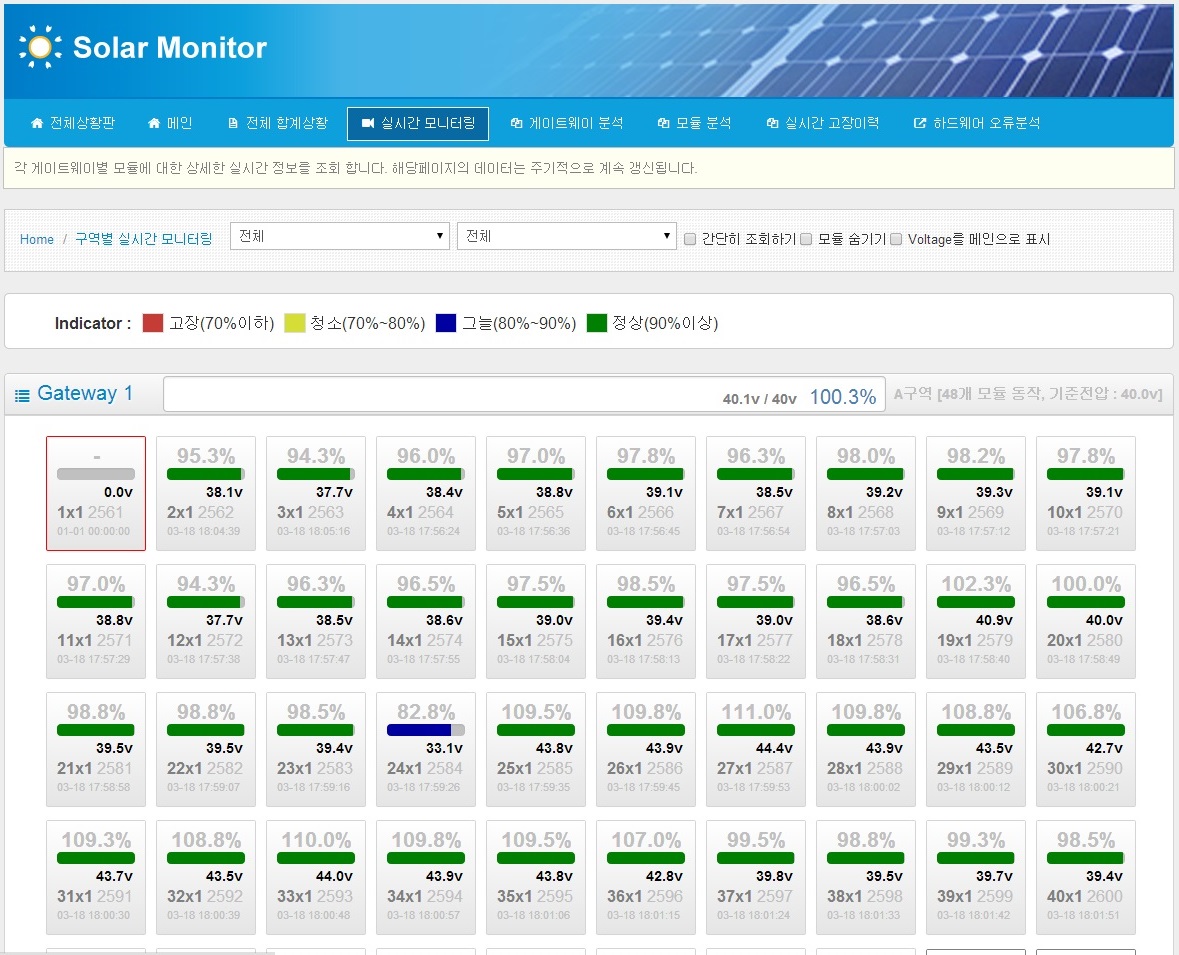
Task: Click the home icon beside 전체상황판
Action: click(x=36, y=123)
